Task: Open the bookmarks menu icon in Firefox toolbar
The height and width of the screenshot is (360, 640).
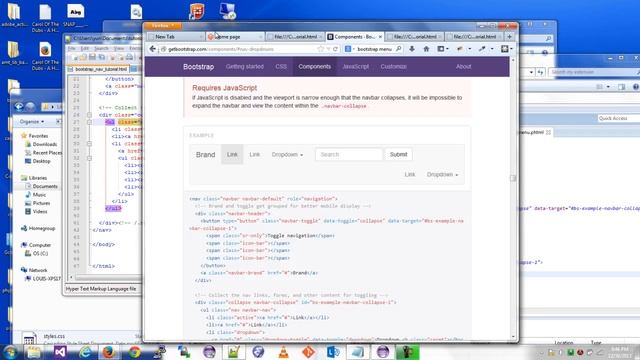Action: click(442, 49)
